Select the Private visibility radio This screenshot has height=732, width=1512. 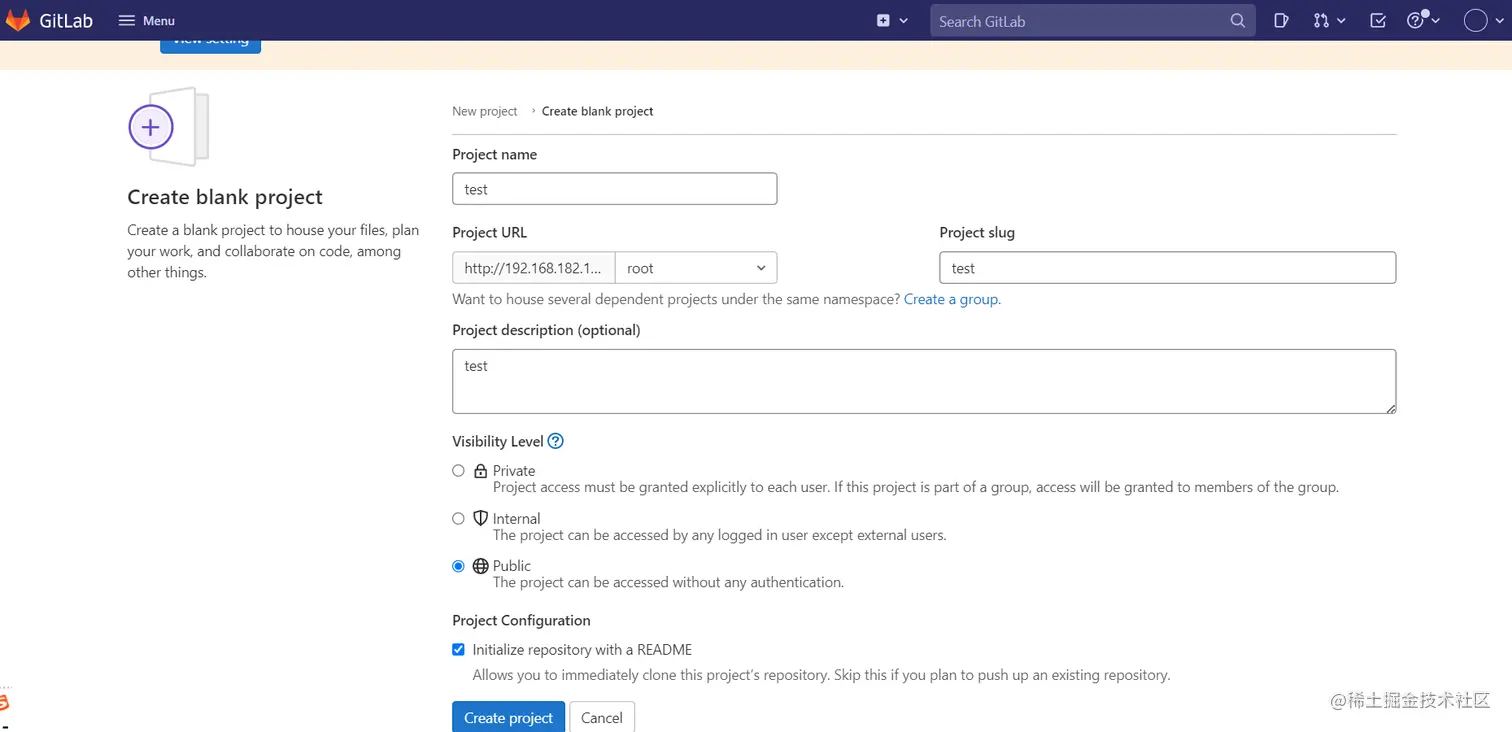[458, 470]
